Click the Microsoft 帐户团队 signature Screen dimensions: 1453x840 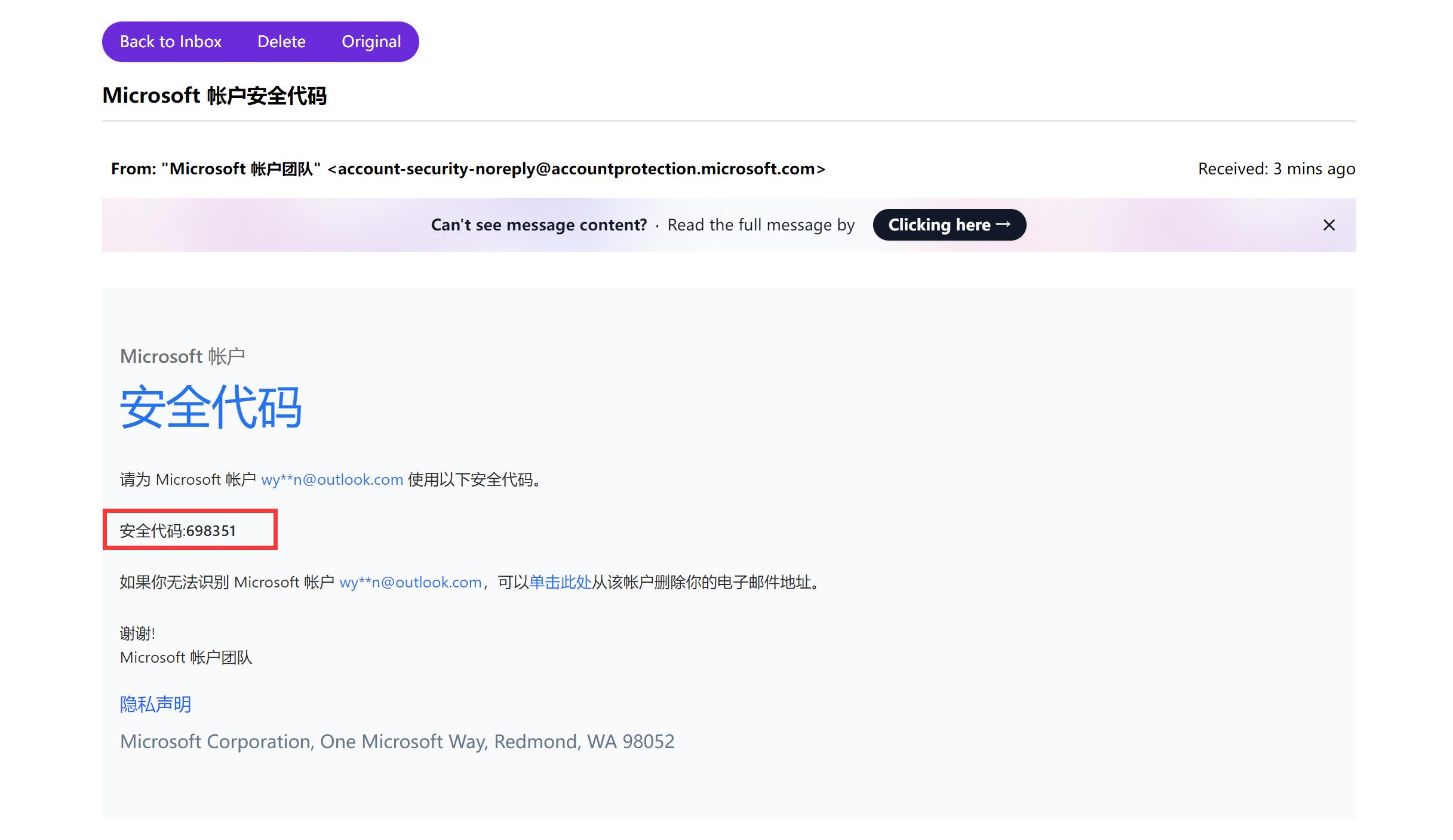click(x=186, y=657)
